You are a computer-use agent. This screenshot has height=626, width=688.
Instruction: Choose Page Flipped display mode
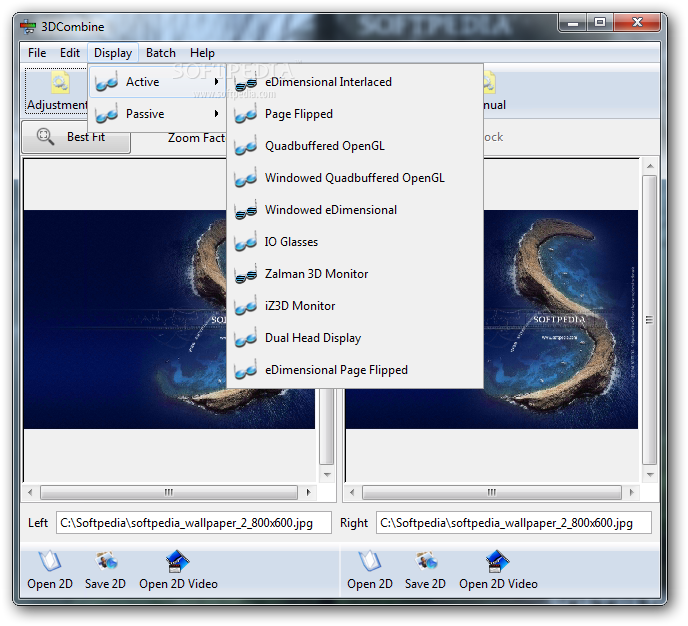355,114
